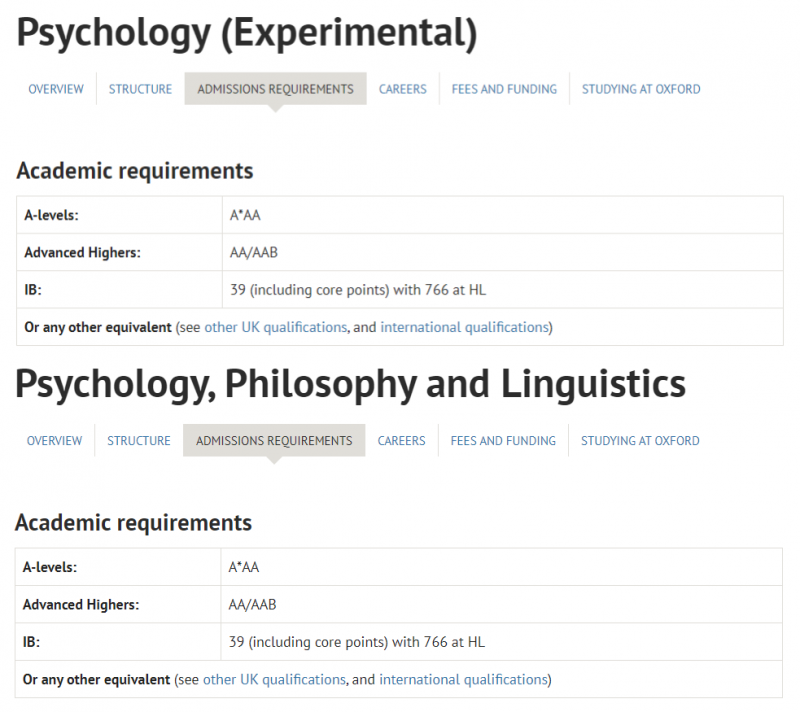Click 'Advanced Highers:' in Psychology, Philosophy and Linguistics table
The width and height of the screenshot is (800, 712).
click(81, 605)
